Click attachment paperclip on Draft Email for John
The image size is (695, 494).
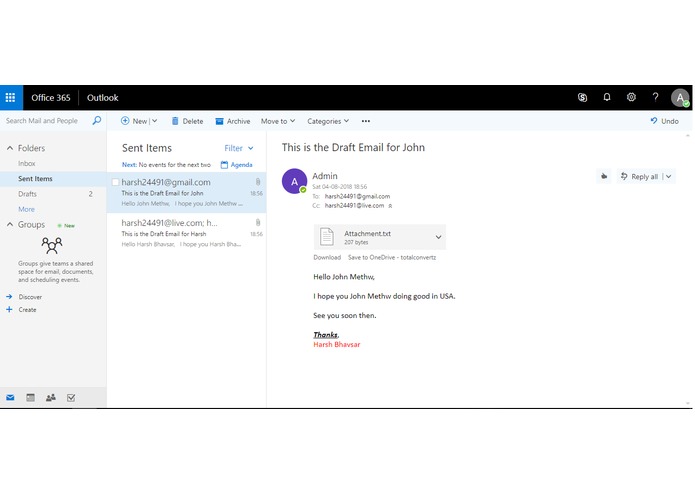(258, 182)
